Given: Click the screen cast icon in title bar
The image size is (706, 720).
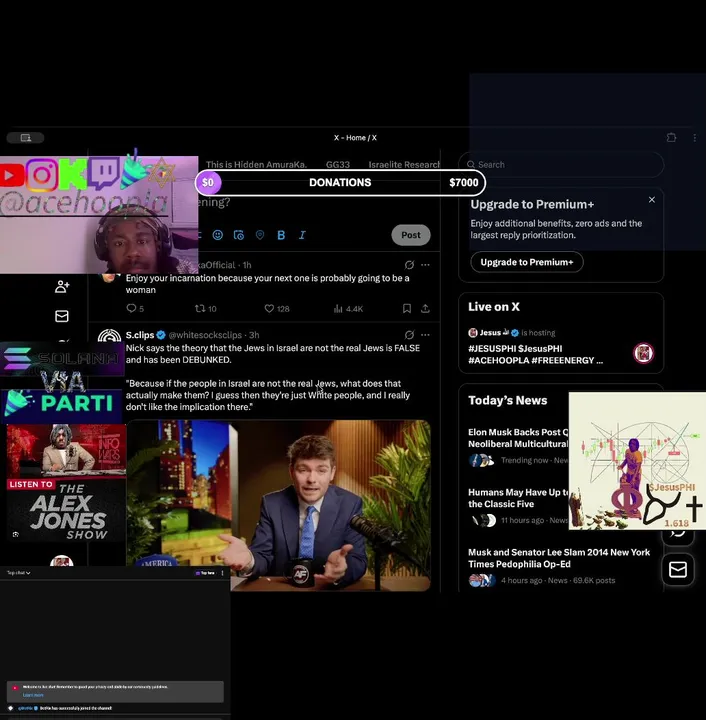Looking at the screenshot, I should coord(26,138).
